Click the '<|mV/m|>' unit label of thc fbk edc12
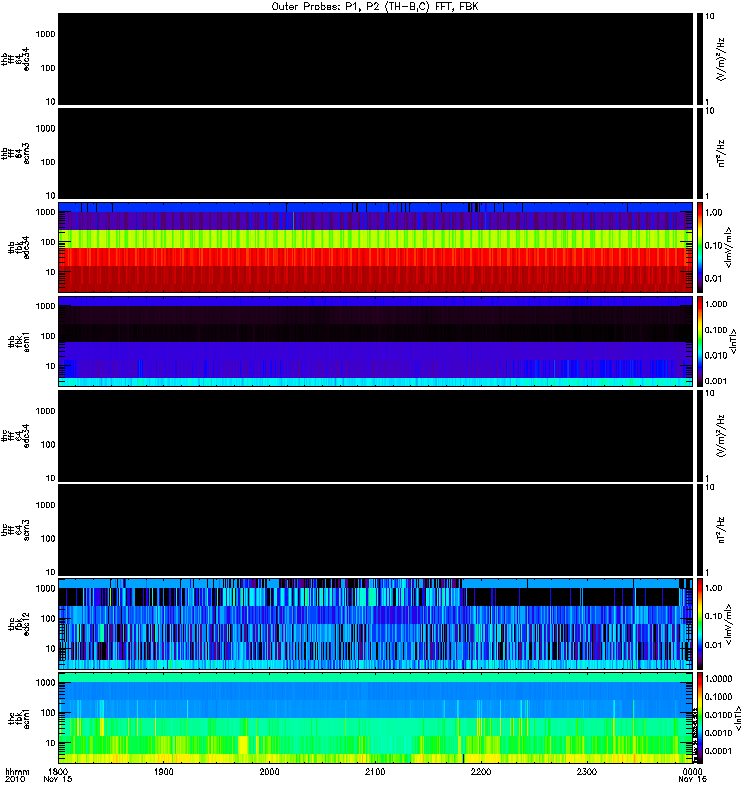750x800 pixels. click(x=728, y=624)
